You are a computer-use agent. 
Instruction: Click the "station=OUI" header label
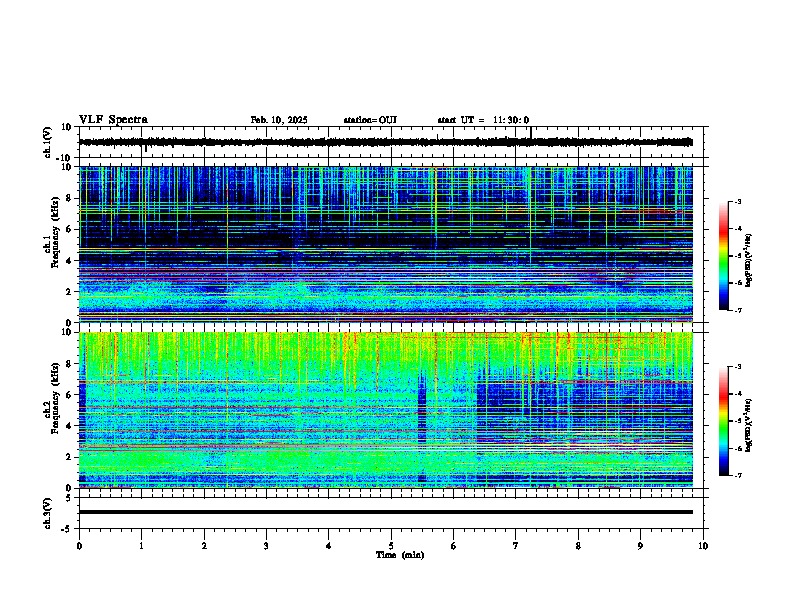tap(370, 120)
